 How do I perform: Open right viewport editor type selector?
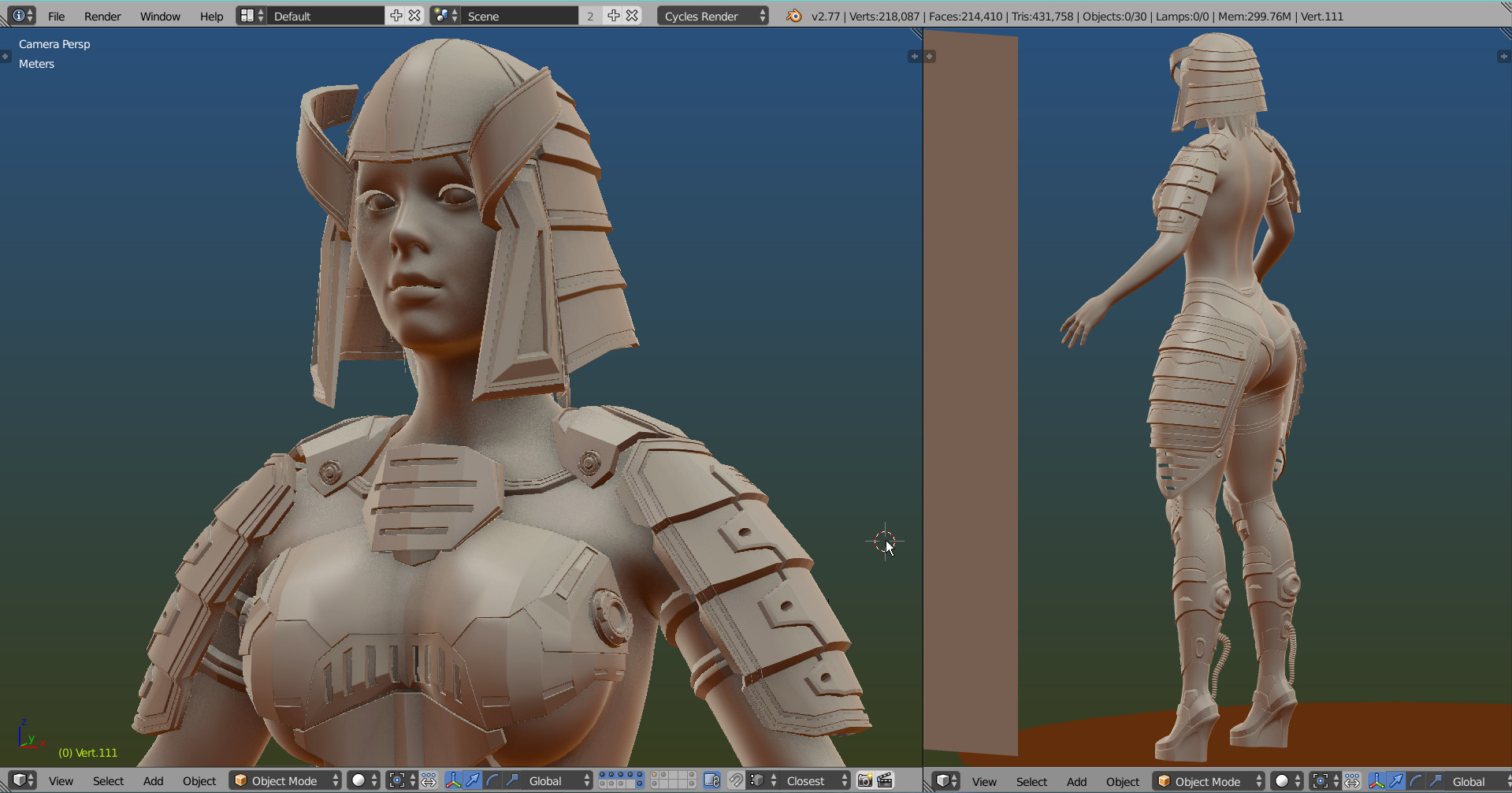coord(946,781)
